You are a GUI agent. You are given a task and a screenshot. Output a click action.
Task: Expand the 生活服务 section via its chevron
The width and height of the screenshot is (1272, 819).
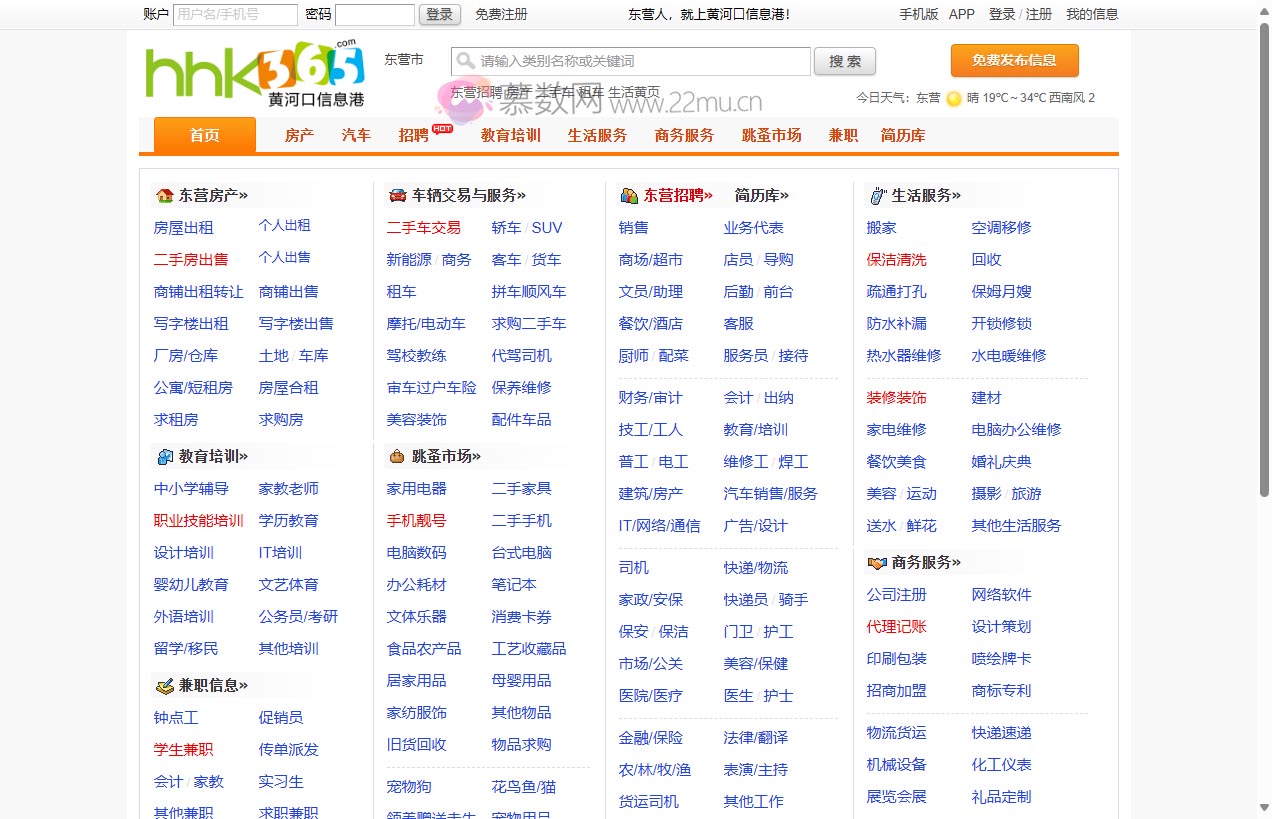(958, 194)
